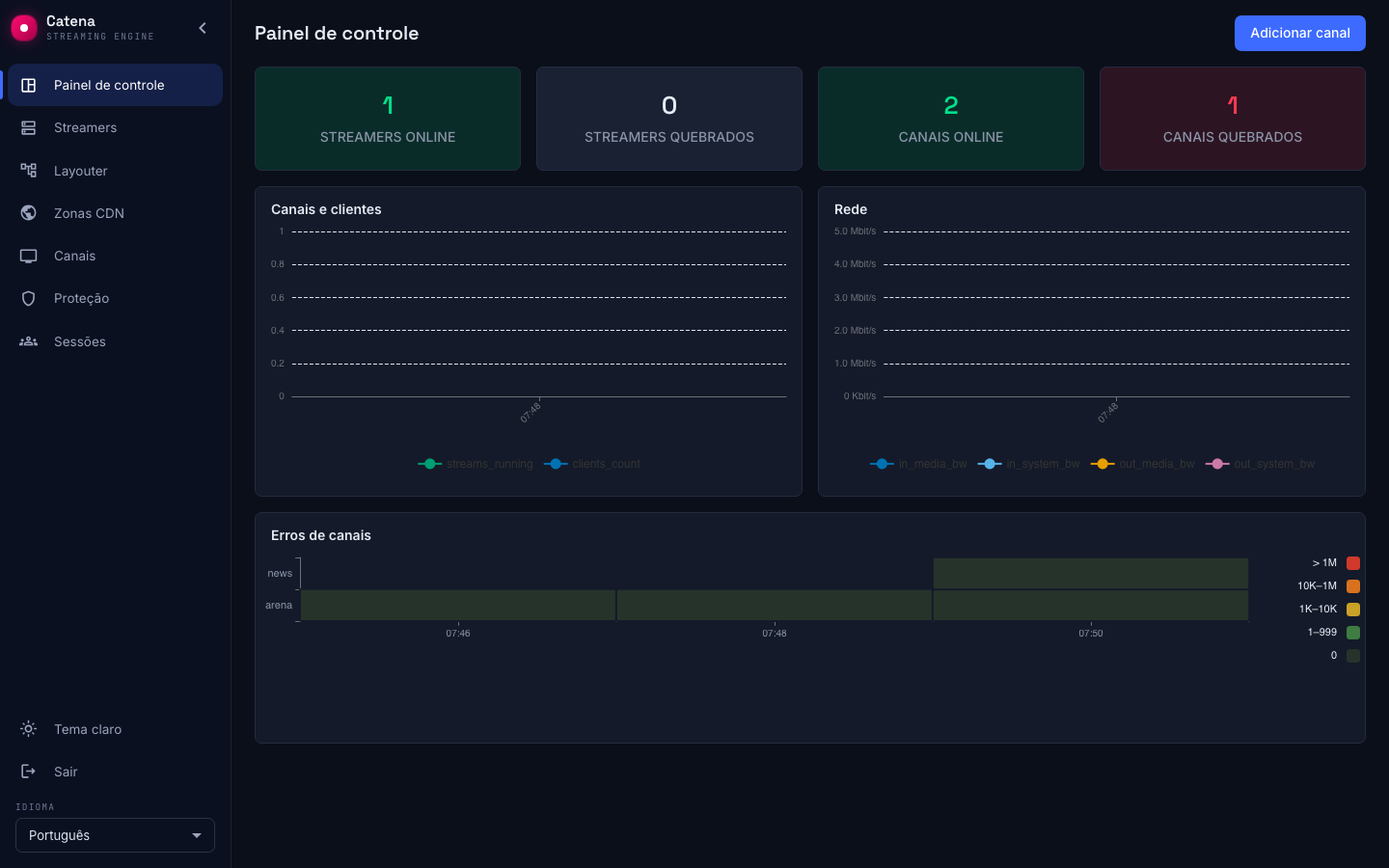Navigate to the Canais section

point(115,256)
